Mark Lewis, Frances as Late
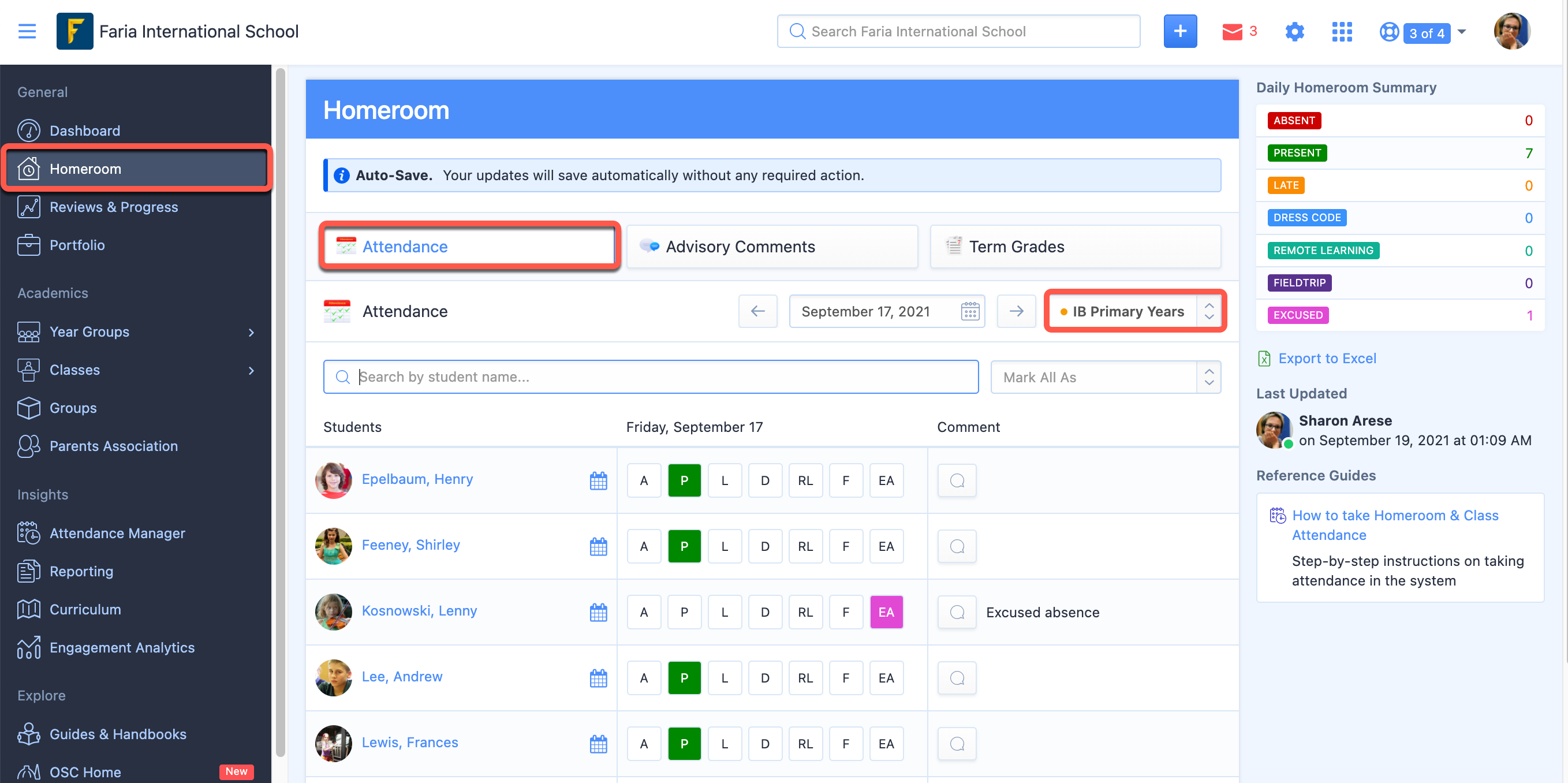This screenshot has height=783, width=1568. pos(724,743)
